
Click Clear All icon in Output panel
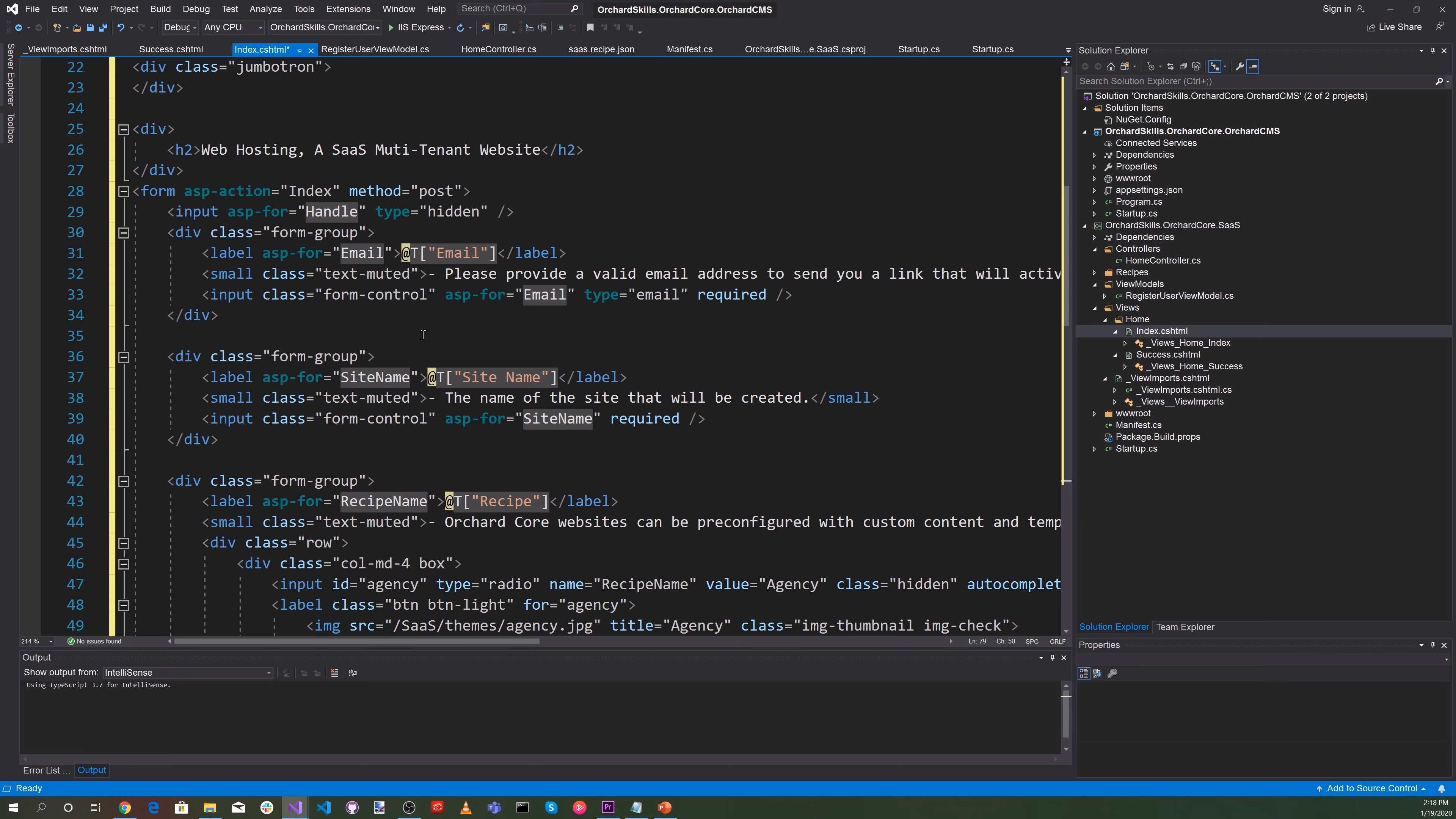pyautogui.click(x=334, y=673)
